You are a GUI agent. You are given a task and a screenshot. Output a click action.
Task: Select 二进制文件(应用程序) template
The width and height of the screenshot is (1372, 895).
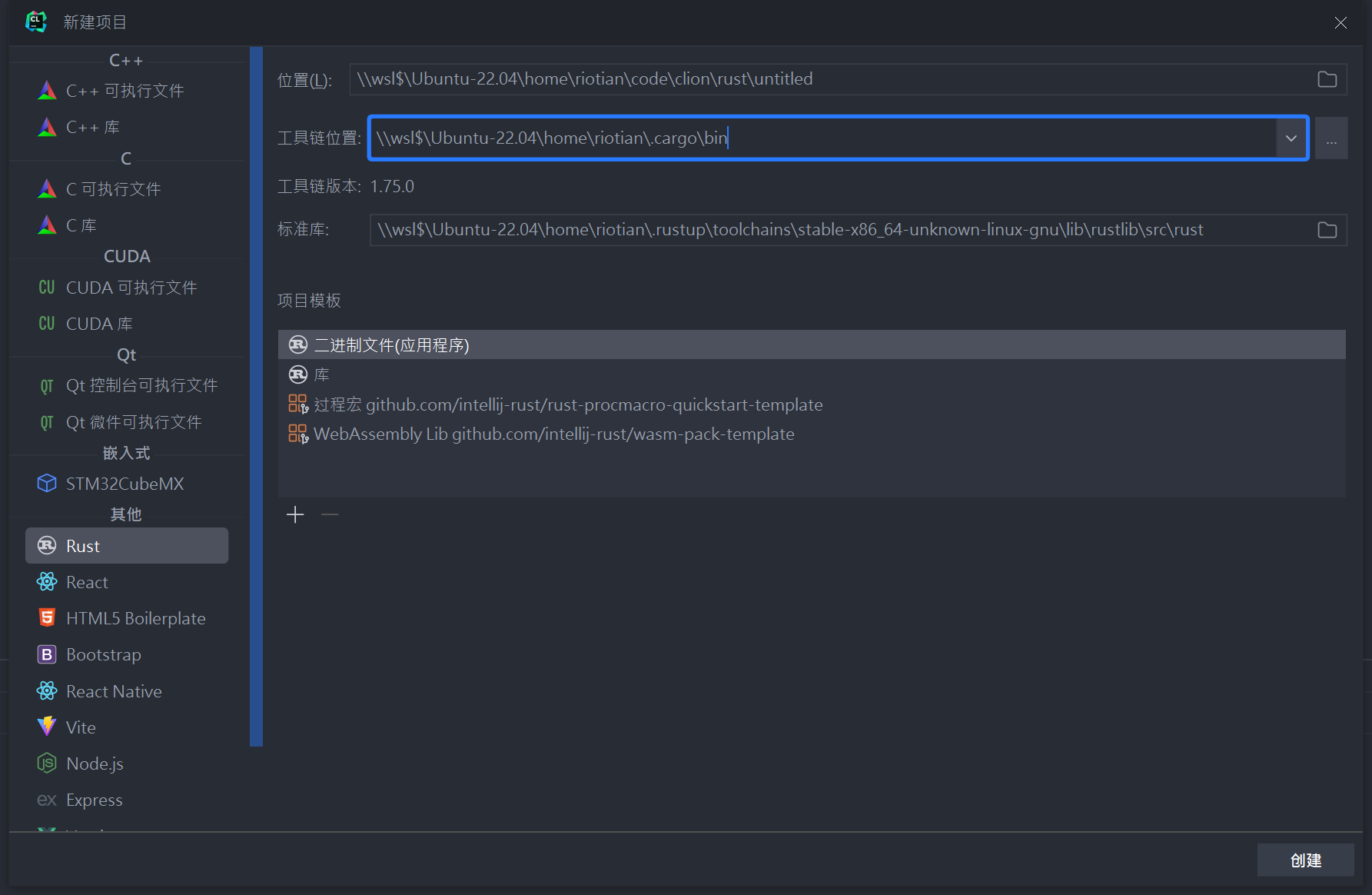point(812,345)
